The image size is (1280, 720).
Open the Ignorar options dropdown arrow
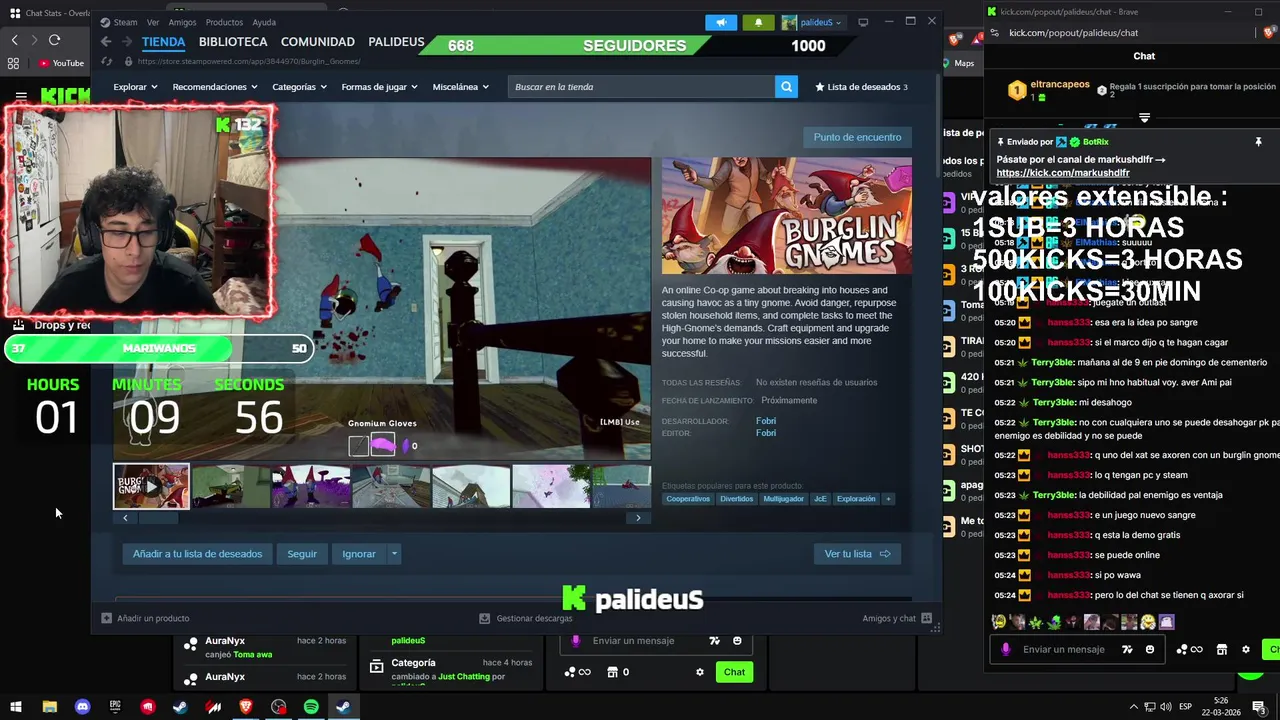coord(394,554)
